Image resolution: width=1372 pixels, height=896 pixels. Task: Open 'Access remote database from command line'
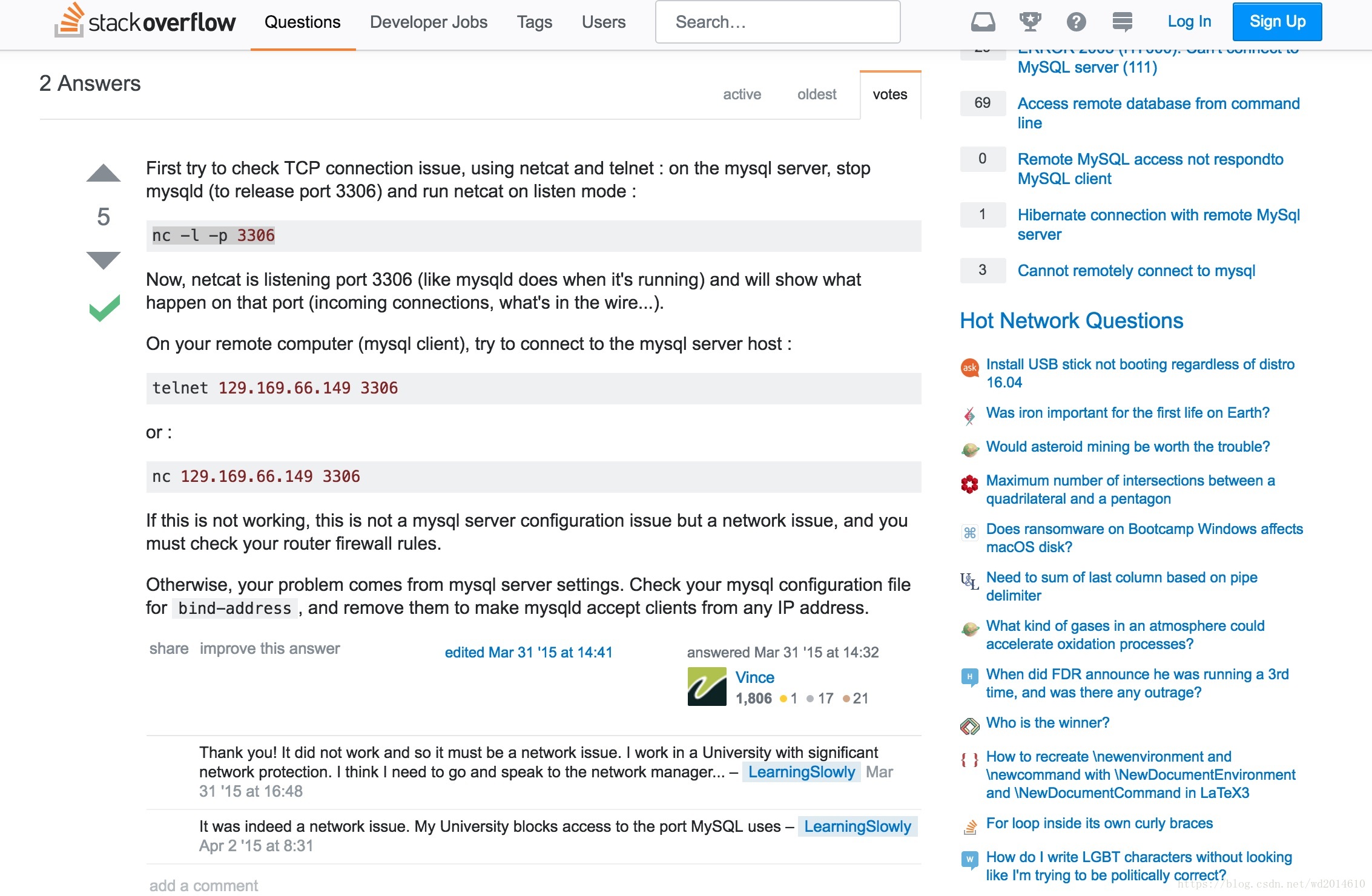click(x=1158, y=113)
